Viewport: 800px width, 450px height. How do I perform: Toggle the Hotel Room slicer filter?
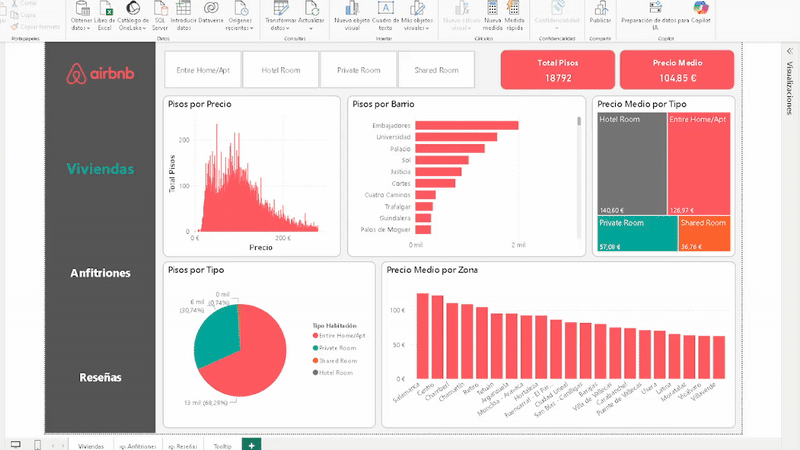[x=280, y=70]
